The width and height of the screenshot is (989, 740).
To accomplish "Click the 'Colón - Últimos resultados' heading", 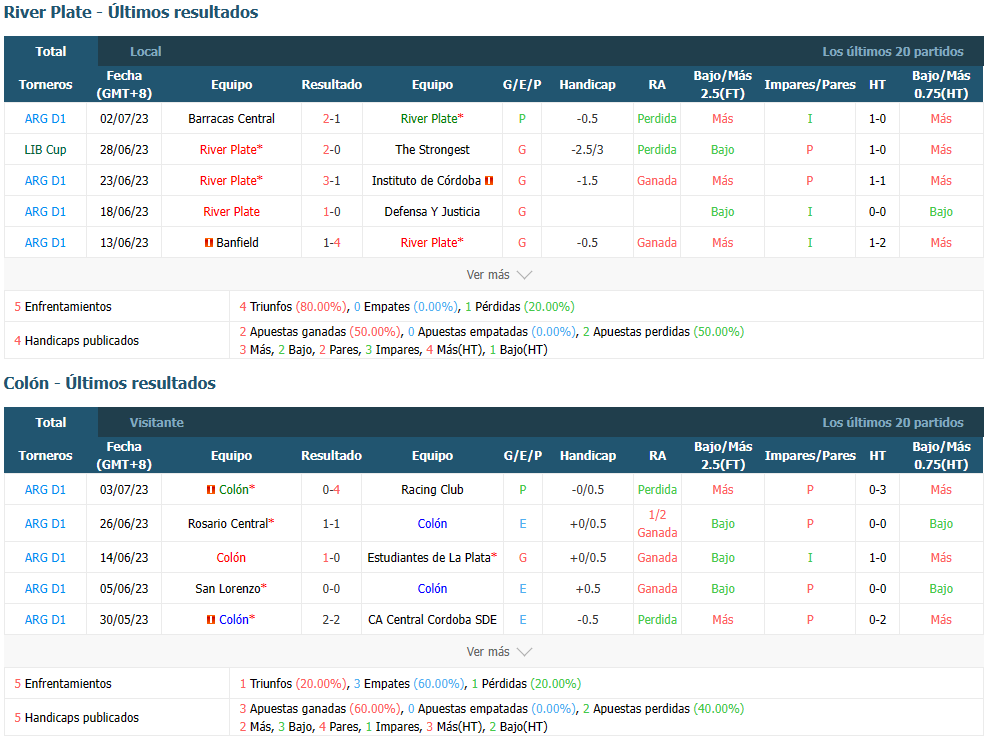I will pyautogui.click(x=110, y=383).
